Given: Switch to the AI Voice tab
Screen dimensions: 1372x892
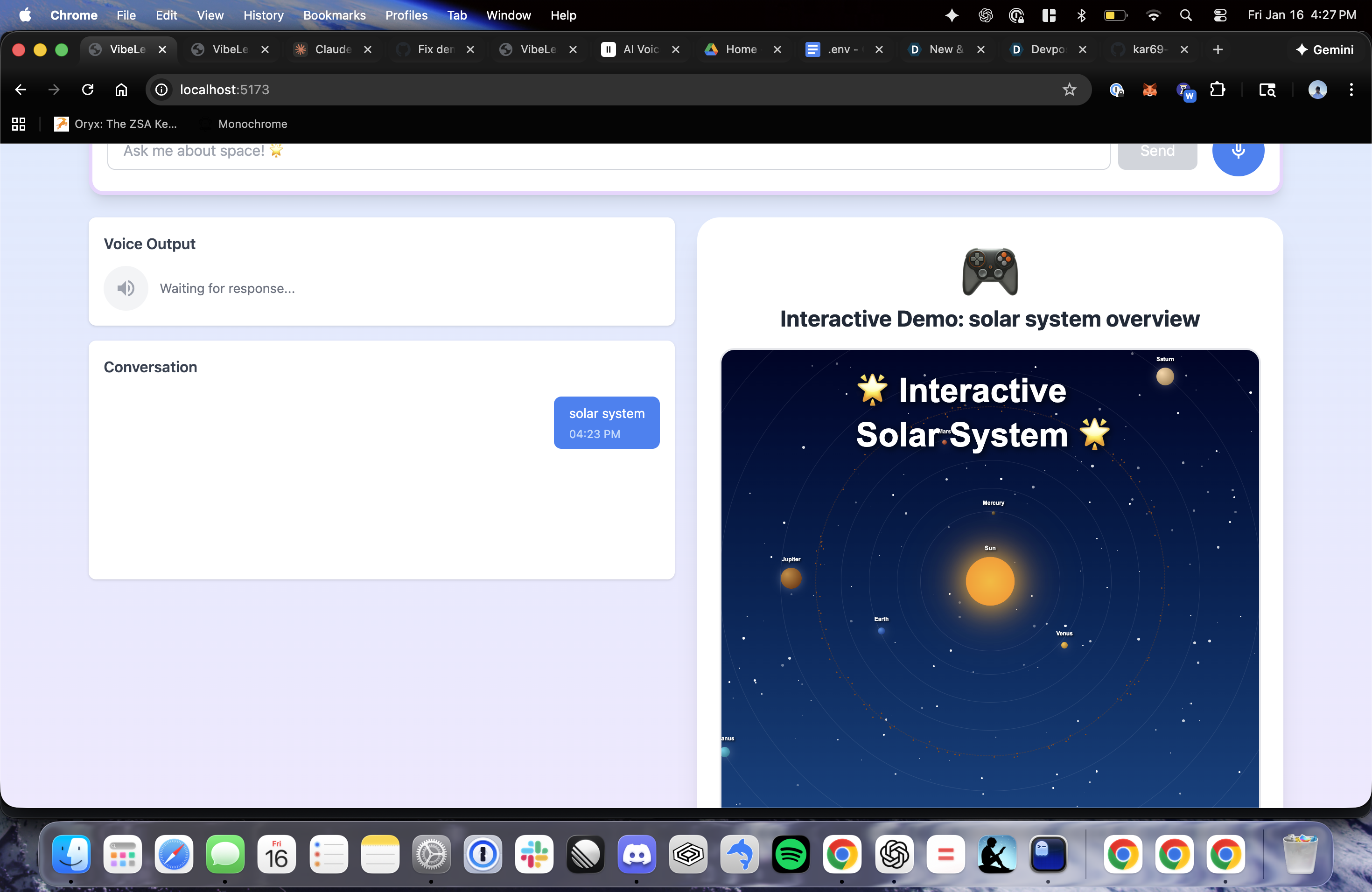Looking at the screenshot, I should (x=640, y=49).
